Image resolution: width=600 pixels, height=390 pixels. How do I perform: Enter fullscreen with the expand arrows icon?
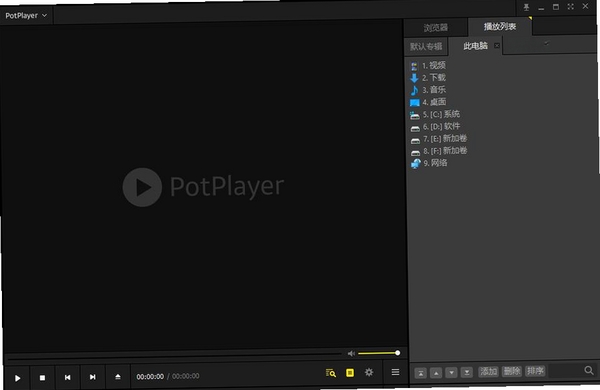pyautogui.click(x=571, y=7)
